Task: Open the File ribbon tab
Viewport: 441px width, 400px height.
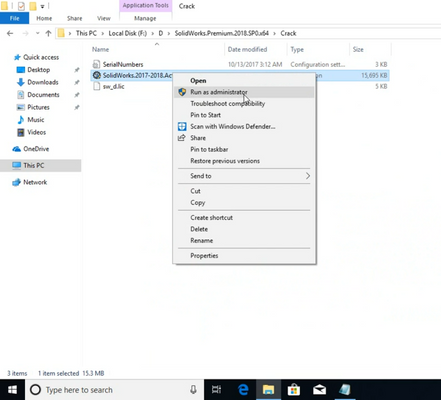Action: (x=14, y=18)
